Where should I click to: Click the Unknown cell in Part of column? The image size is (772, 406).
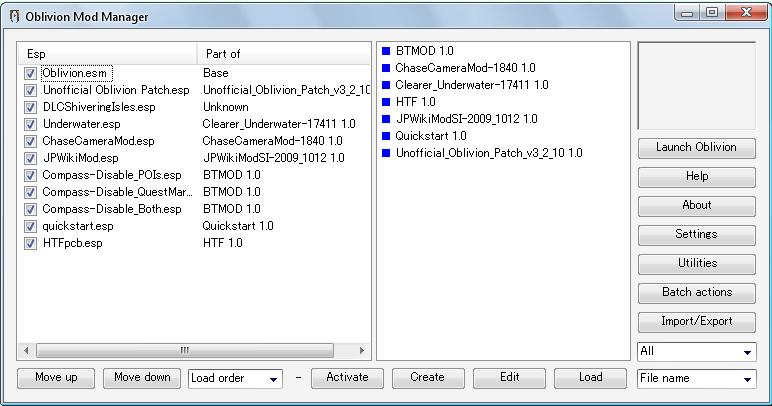(x=225, y=107)
